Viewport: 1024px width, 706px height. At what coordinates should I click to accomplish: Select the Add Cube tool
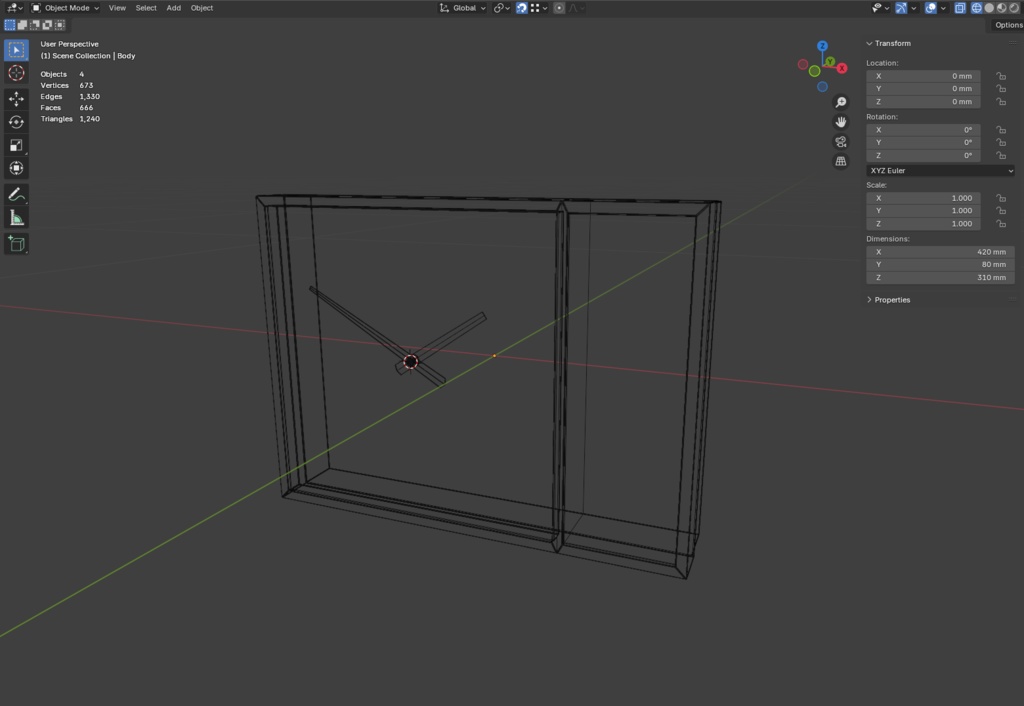pos(16,244)
